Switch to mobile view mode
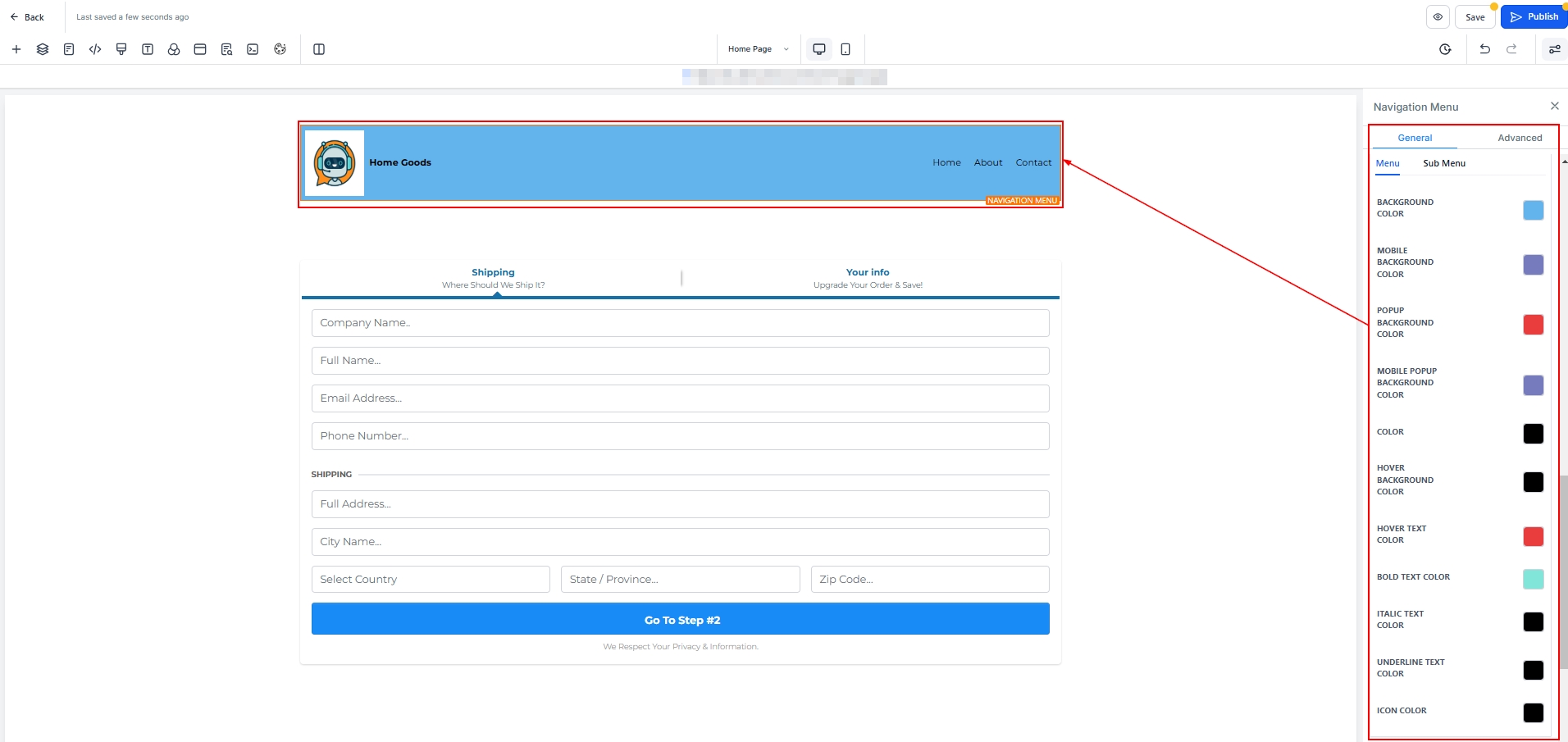This screenshot has width=1568, height=742. click(846, 49)
